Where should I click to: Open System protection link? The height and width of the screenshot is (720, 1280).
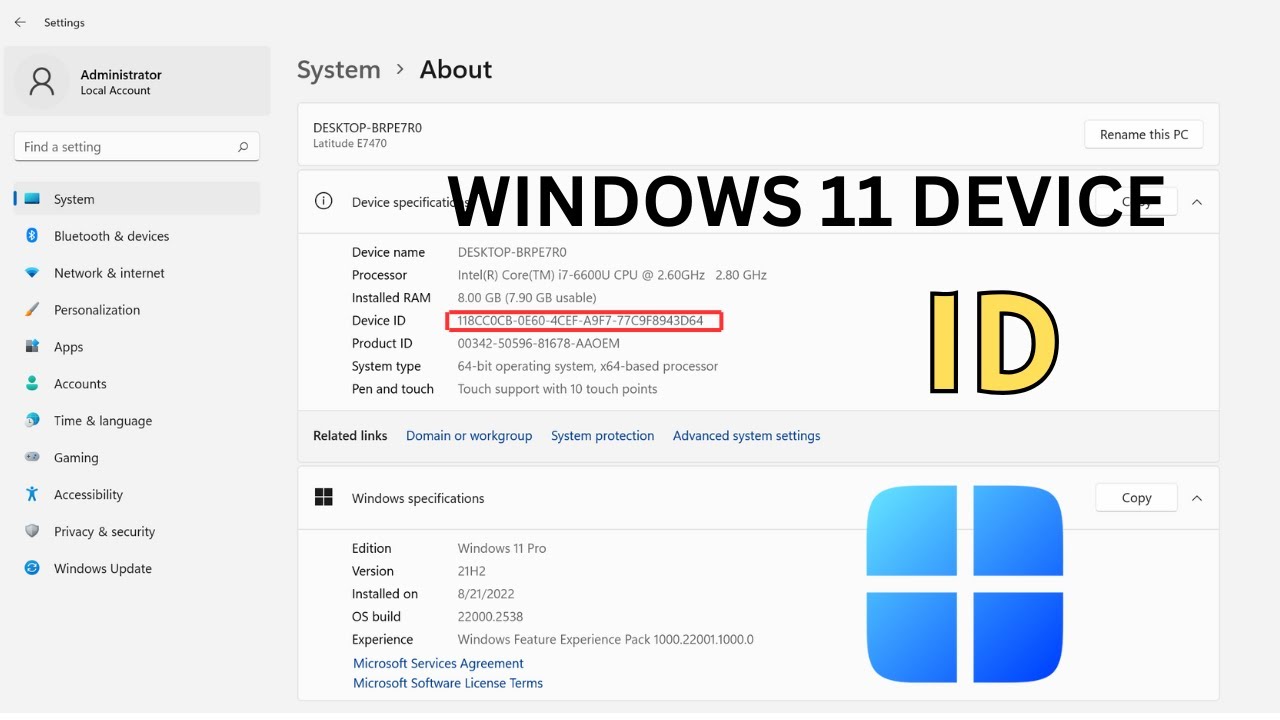[603, 436]
